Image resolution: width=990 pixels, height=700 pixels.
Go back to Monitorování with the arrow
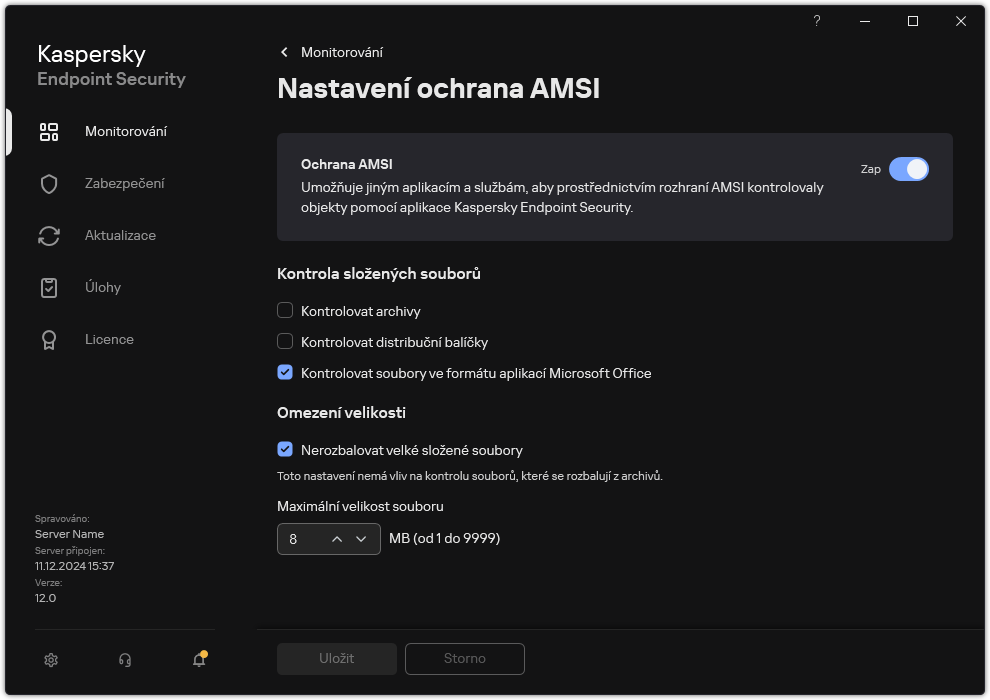(284, 52)
